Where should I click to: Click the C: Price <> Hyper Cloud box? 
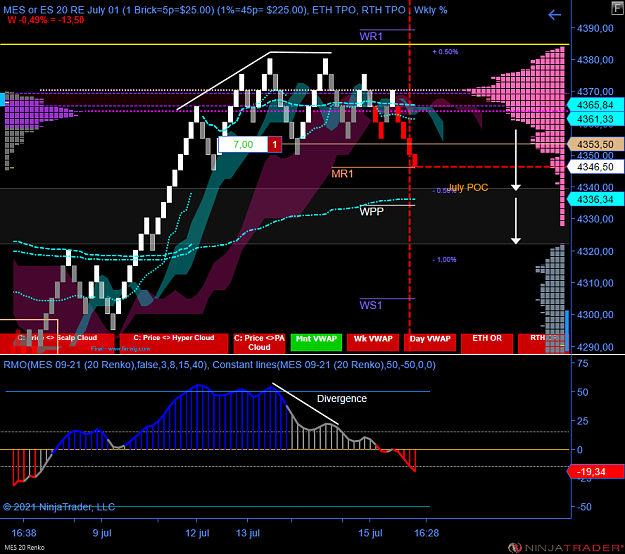pos(174,343)
